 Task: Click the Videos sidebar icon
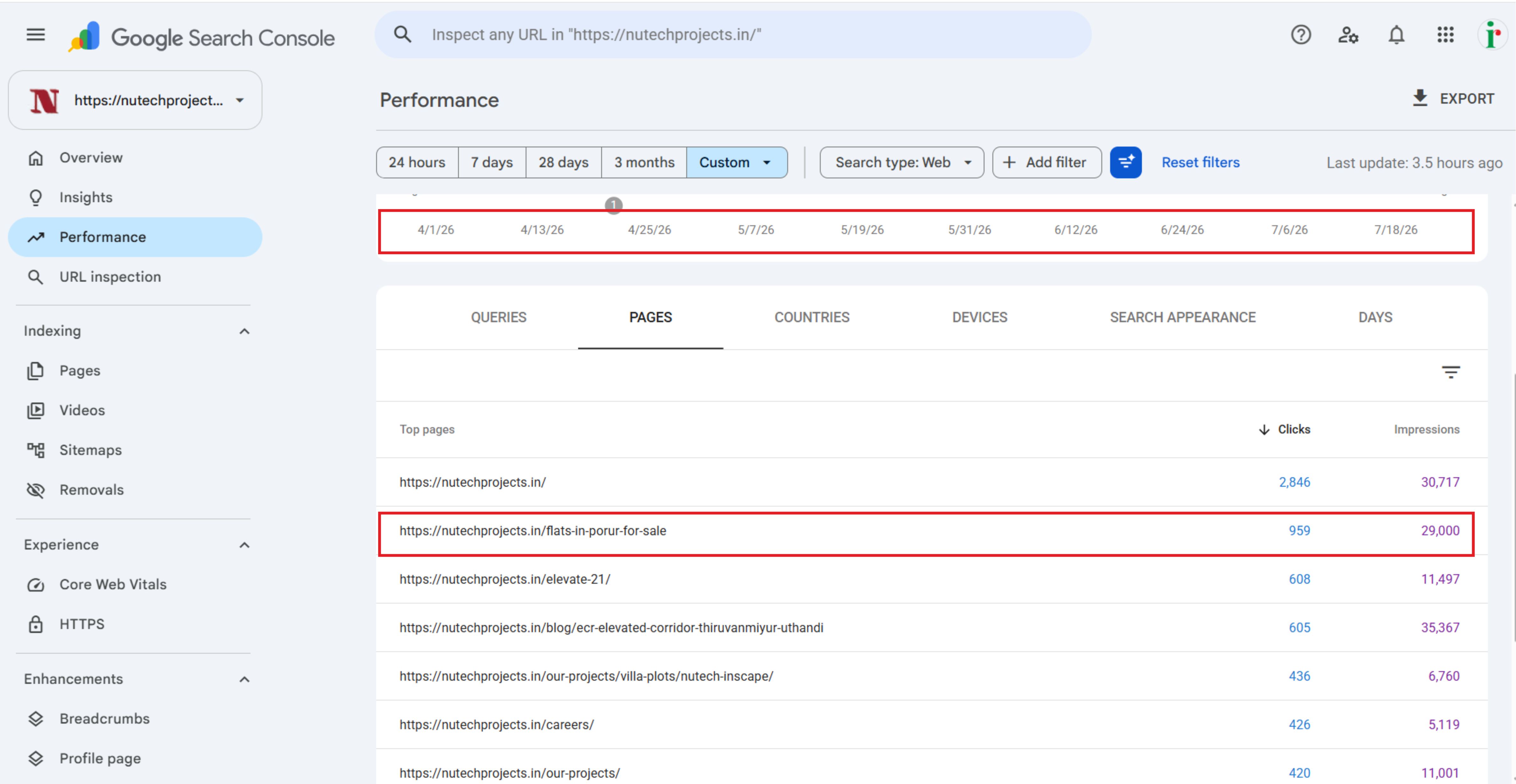point(36,410)
